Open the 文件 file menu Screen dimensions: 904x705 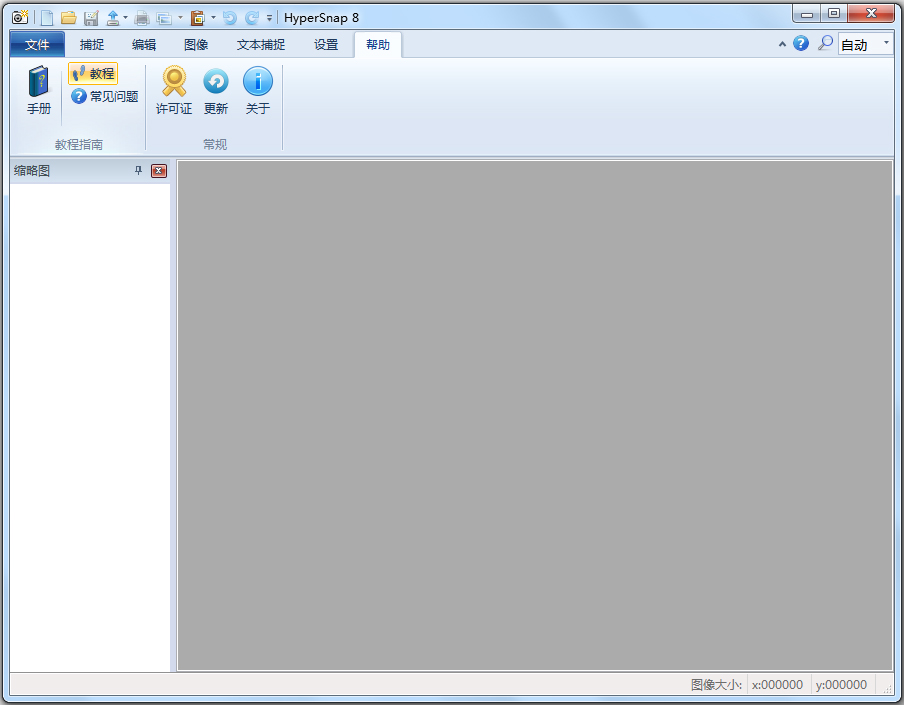tap(37, 44)
